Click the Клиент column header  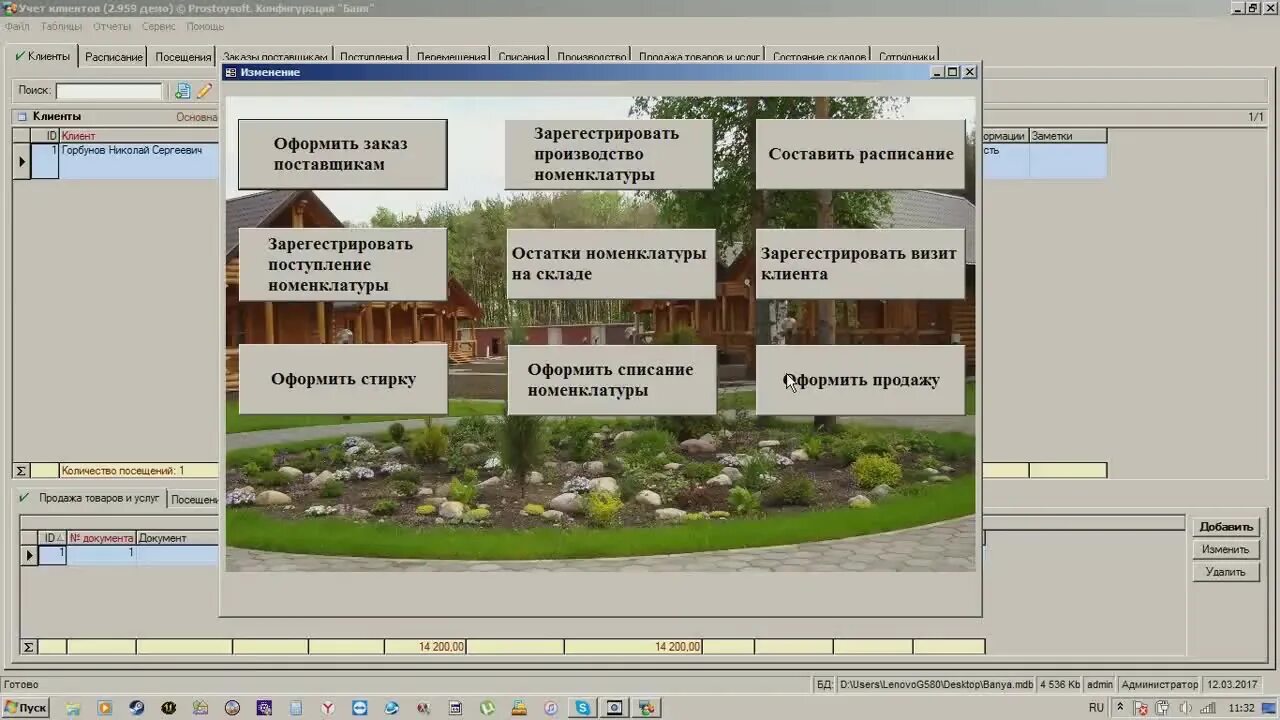pyautogui.click(x=139, y=136)
